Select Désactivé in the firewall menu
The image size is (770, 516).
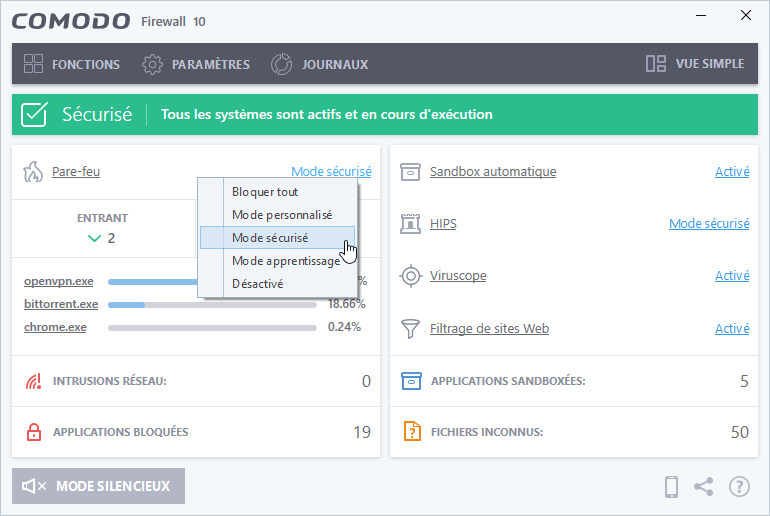(277, 284)
